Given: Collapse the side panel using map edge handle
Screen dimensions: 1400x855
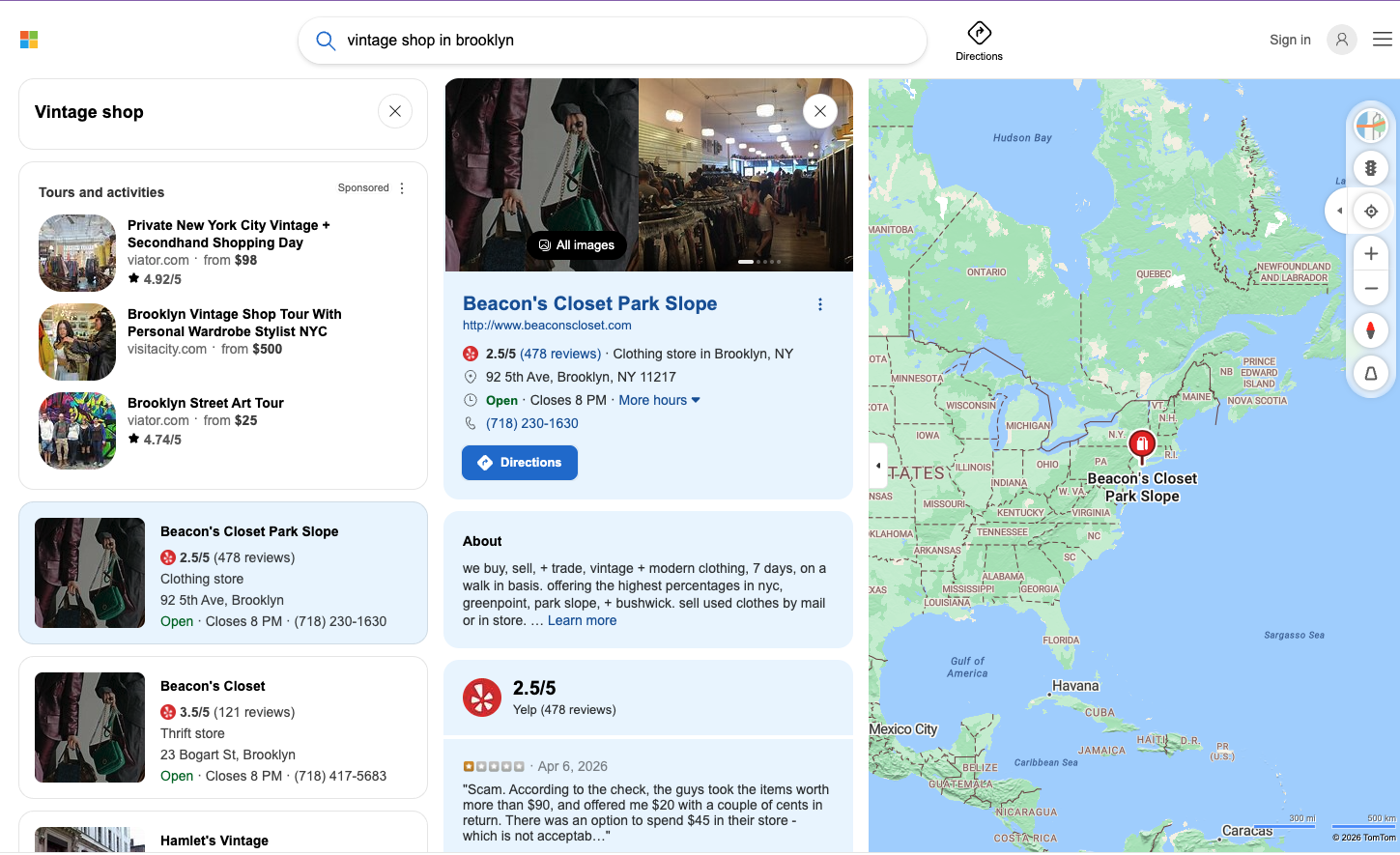Looking at the screenshot, I should (877, 466).
